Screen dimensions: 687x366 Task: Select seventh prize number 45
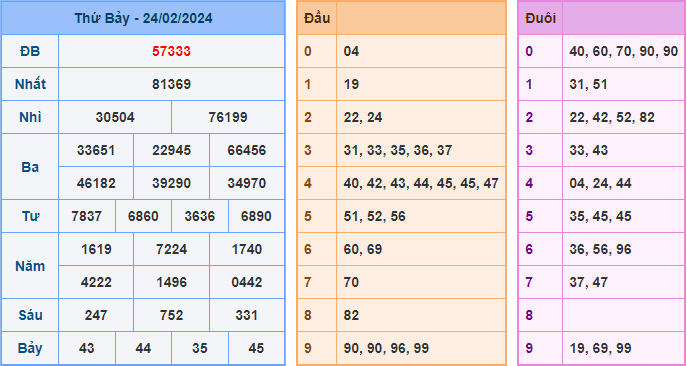pyautogui.click(x=256, y=348)
